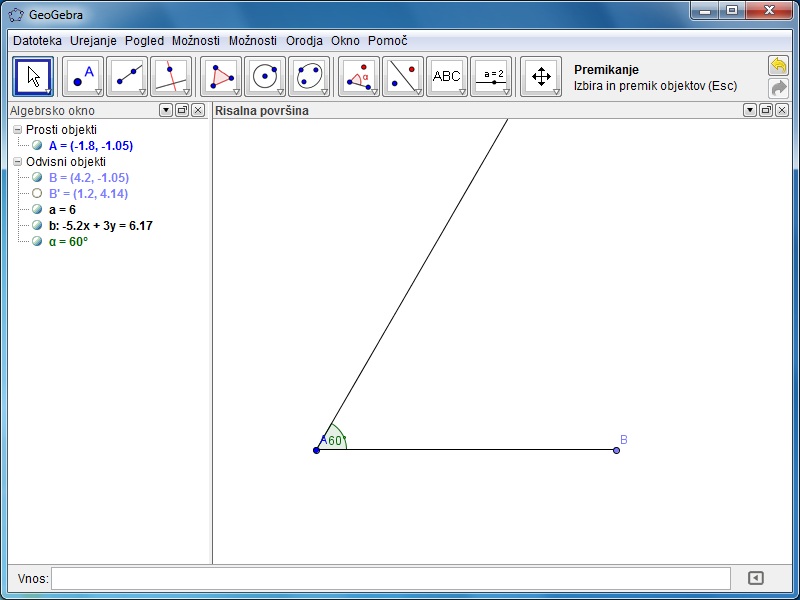Open the Datoteka menu
800x600 pixels.
click(x=37, y=41)
